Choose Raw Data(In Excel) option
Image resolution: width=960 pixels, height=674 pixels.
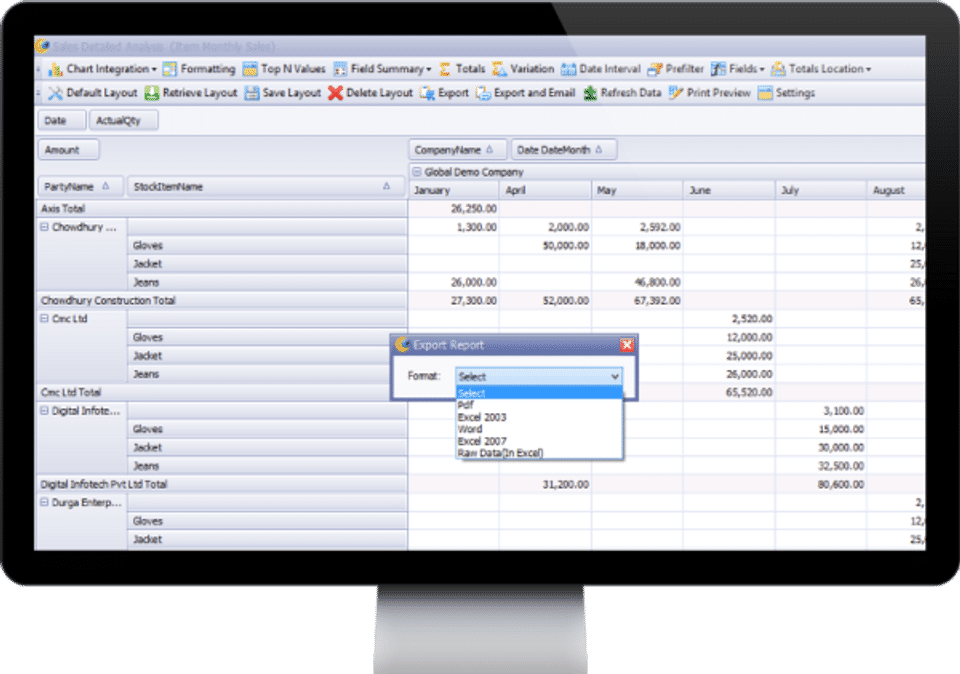539,453
